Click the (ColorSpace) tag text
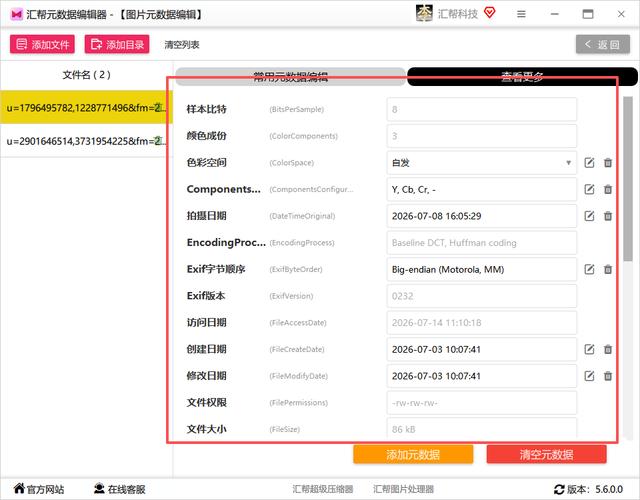The height and width of the screenshot is (500, 640). click(291, 163)
